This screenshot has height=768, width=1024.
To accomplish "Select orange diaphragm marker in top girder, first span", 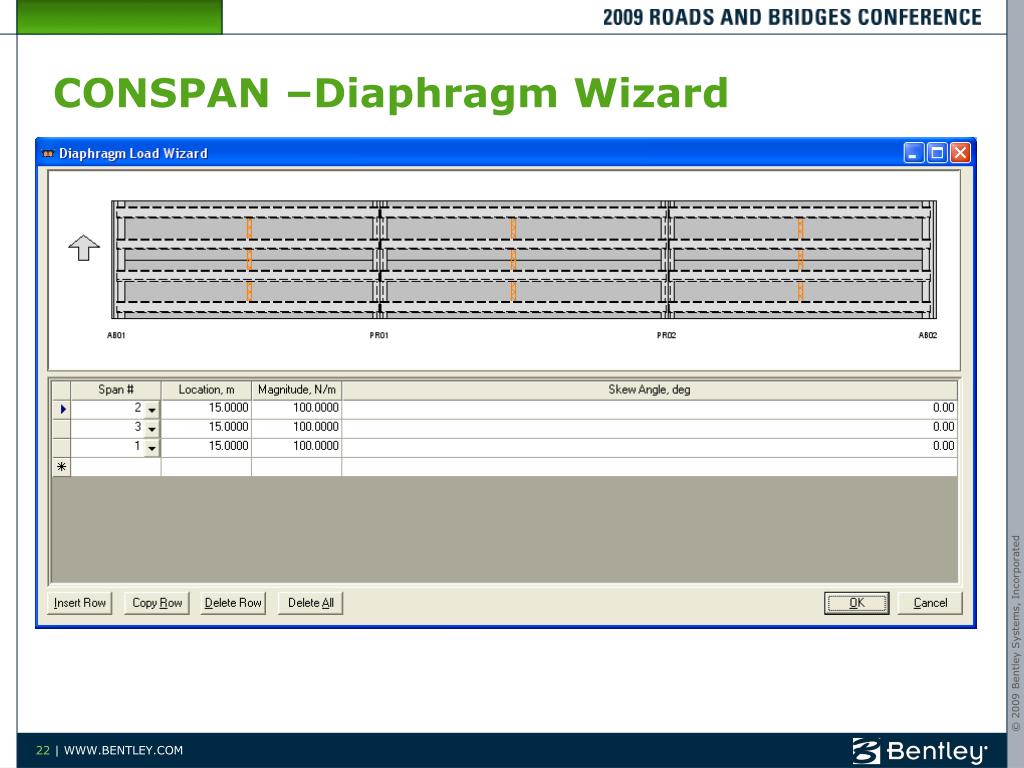I will click(x=249, y=227).
